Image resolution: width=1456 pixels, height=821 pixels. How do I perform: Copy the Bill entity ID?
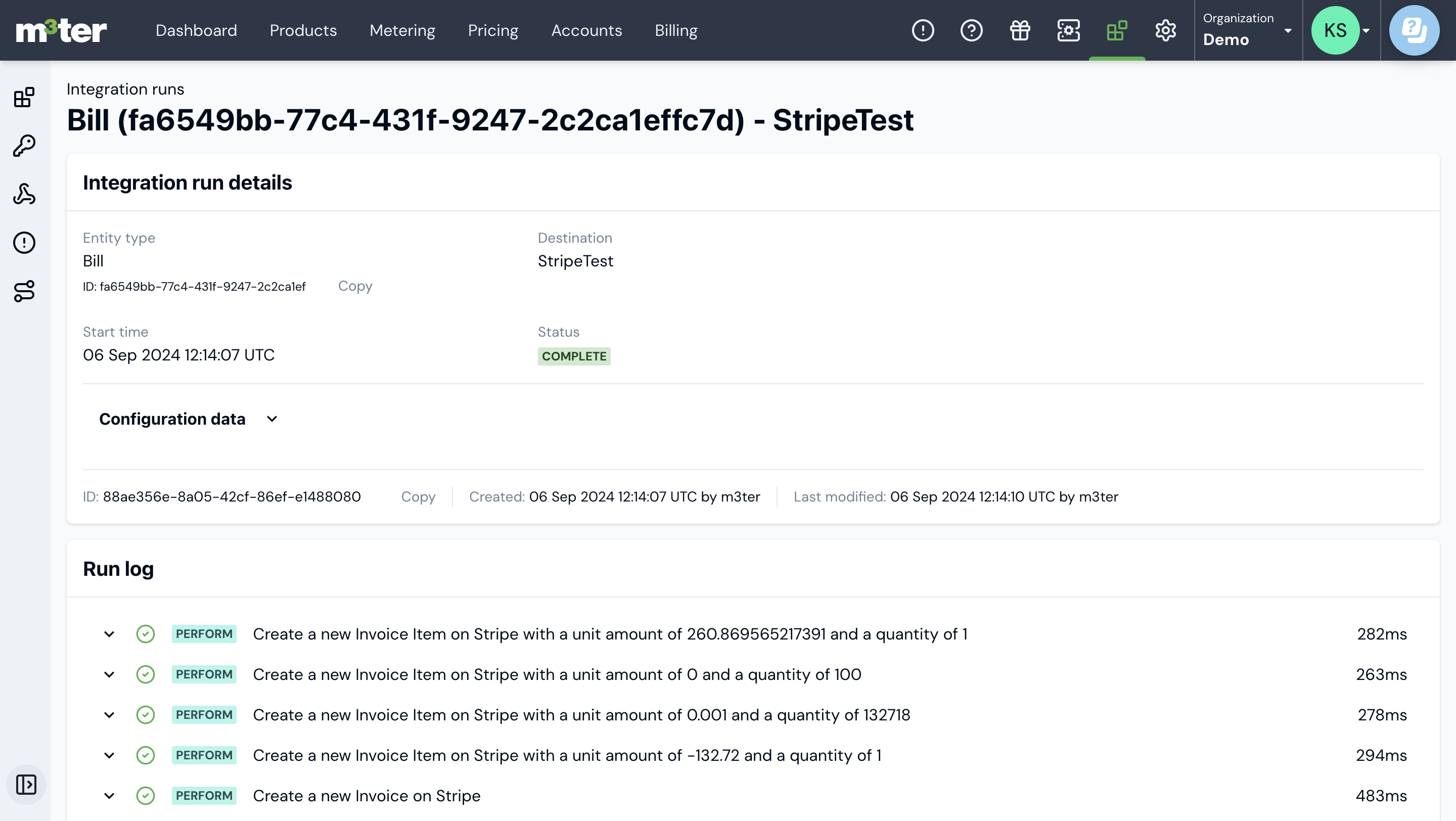pos(355,286)
